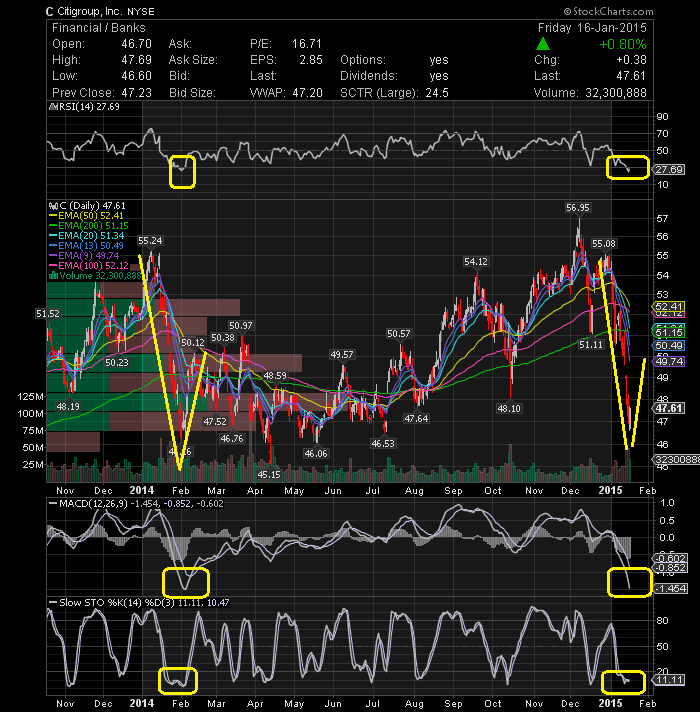Click the 46.53 low price label
This screenshot has width=700, height=712.
point(383,443)
